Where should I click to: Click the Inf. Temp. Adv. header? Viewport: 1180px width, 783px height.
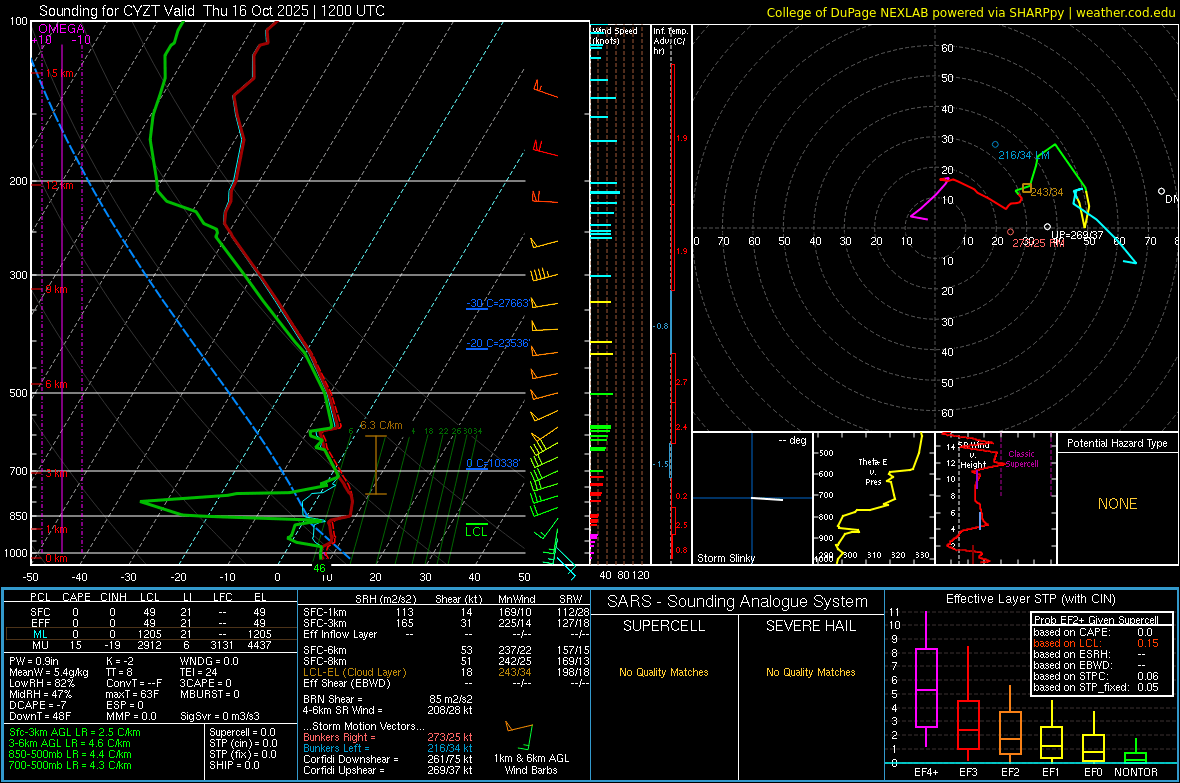[670, 41]
